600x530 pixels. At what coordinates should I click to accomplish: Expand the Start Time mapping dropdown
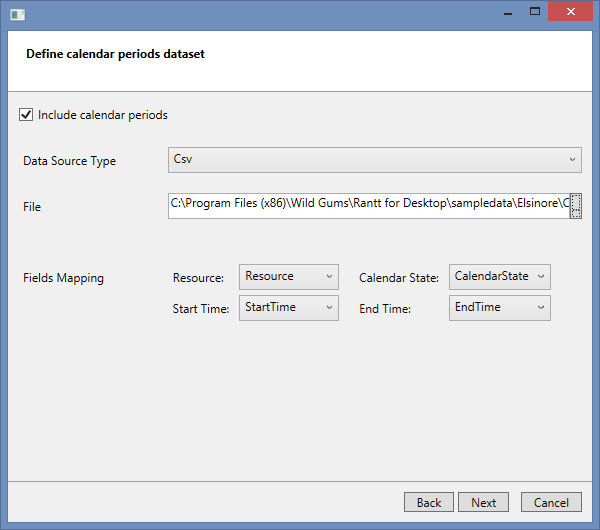coord(289,308)
